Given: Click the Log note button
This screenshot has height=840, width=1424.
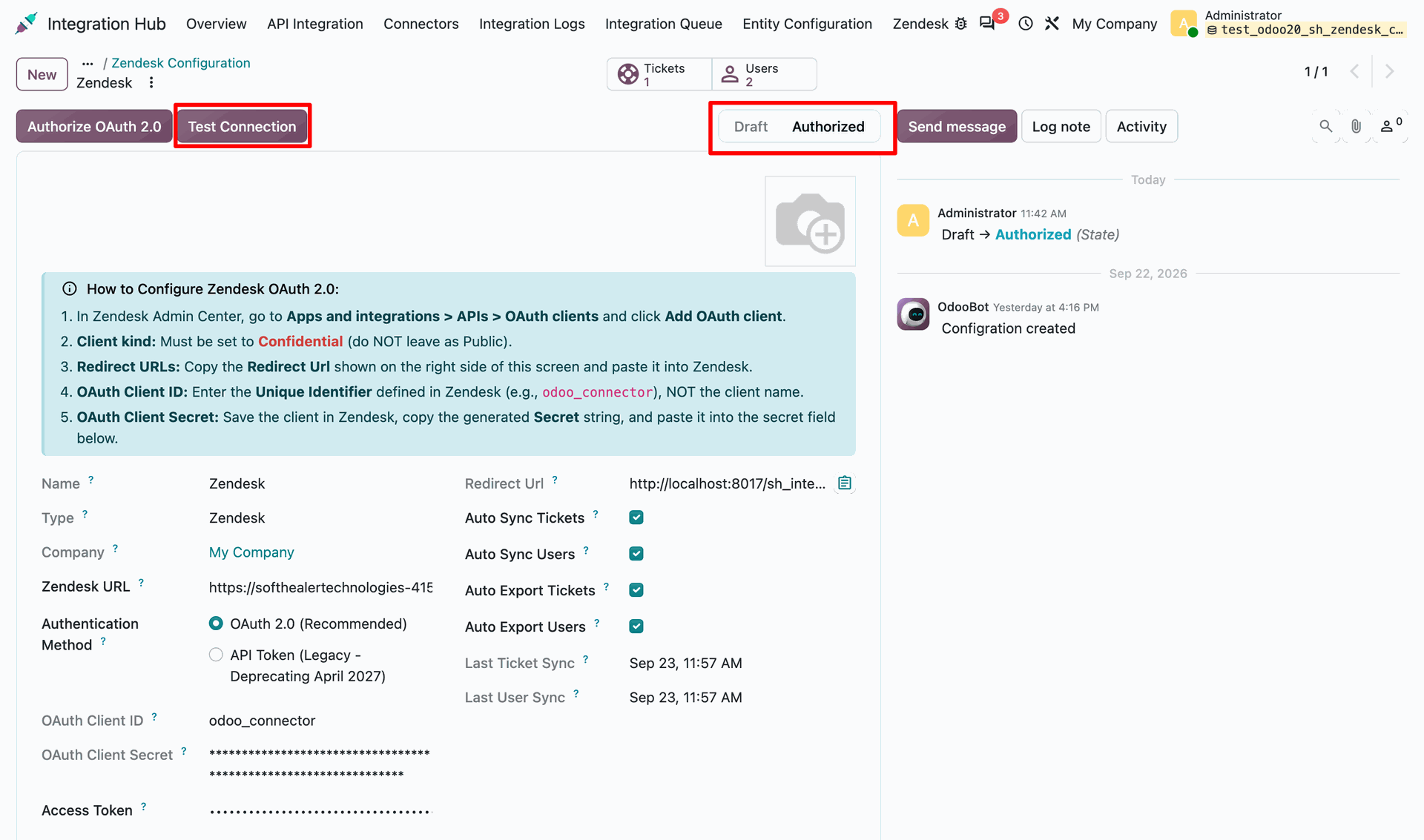Looking at the screenshot, I should 1061,126.
